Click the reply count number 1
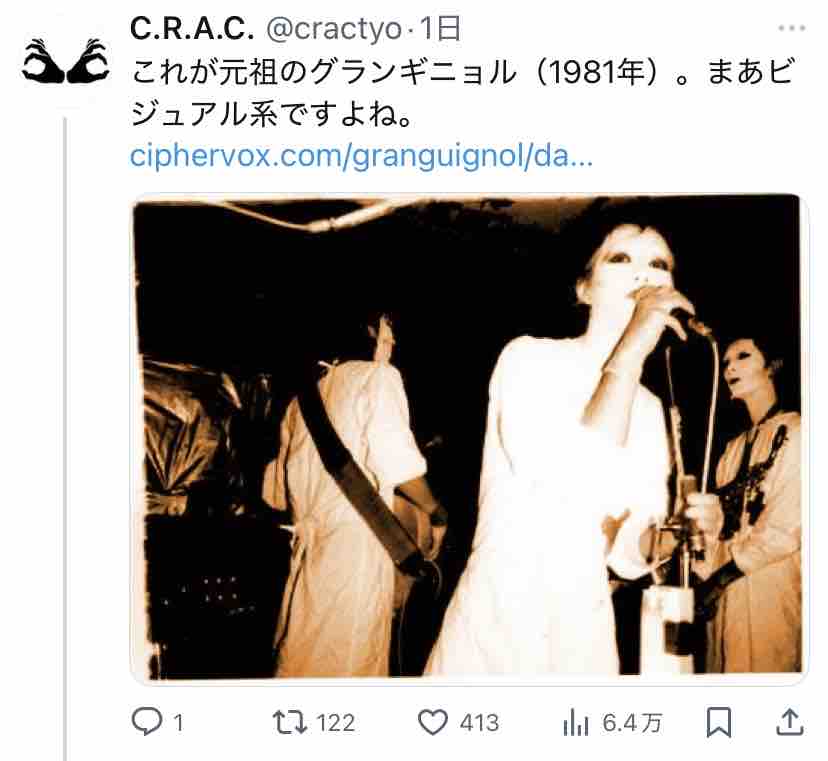The image size is (828, 761). click(178, 723)
